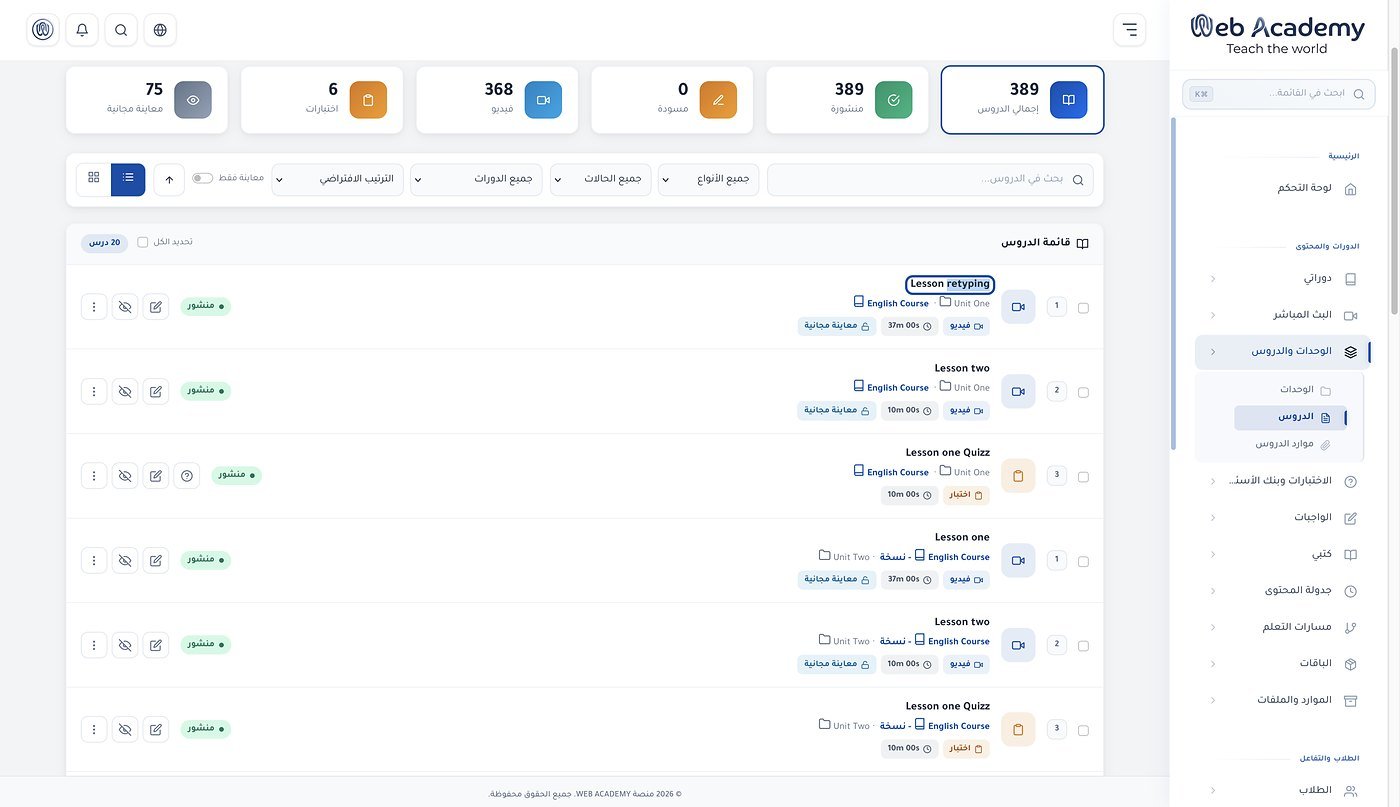The width and height of the screenshot is (1400, 807).
Task: Open the جميع الدورات dropdown
Action: pos(477,179)
